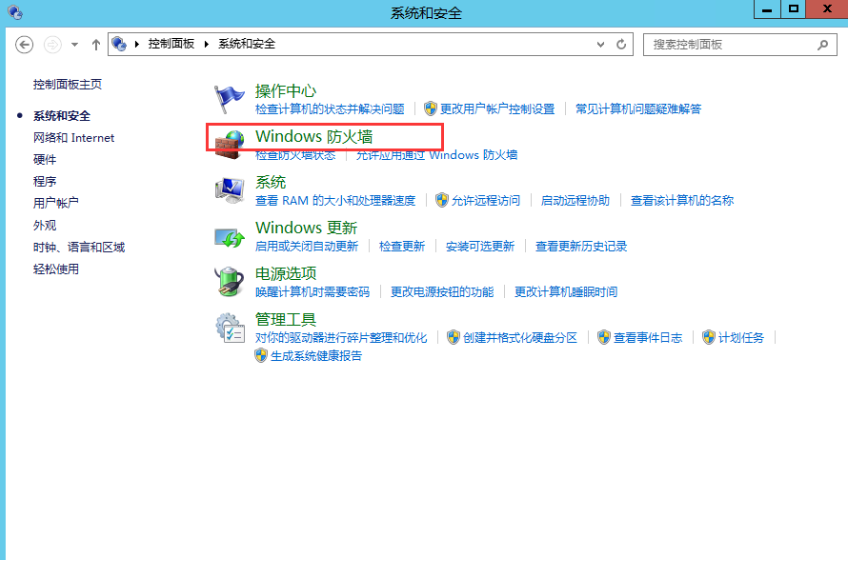Click the shield icon beside 计划任务

[x=709, y=337]
